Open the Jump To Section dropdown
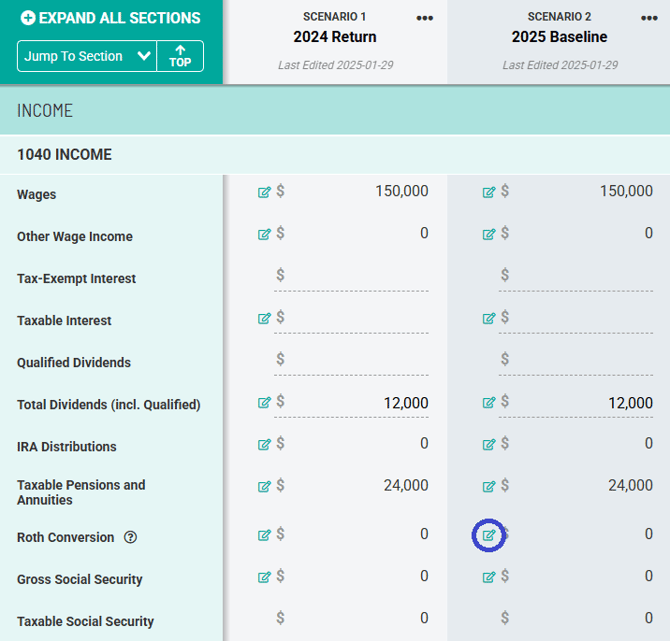The height and width of the screenshot is (641, 670). tap(86, 56)
